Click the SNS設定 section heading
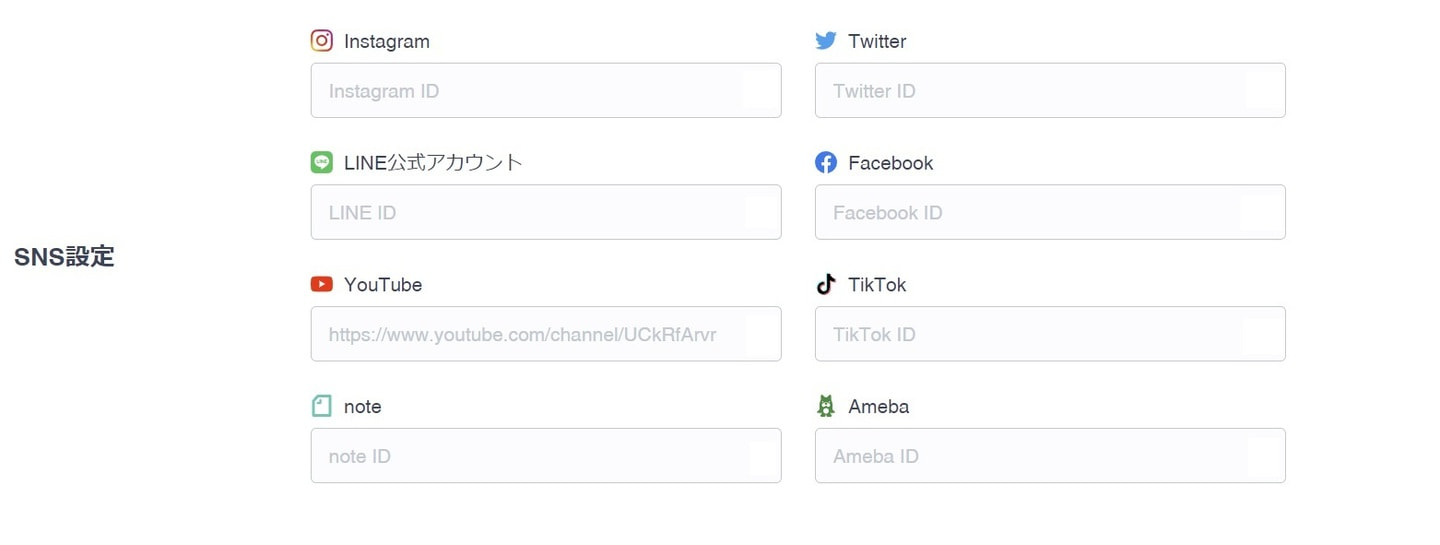Image resolution: width=1440 pixels, height=545 pixels. coord(64,257)
